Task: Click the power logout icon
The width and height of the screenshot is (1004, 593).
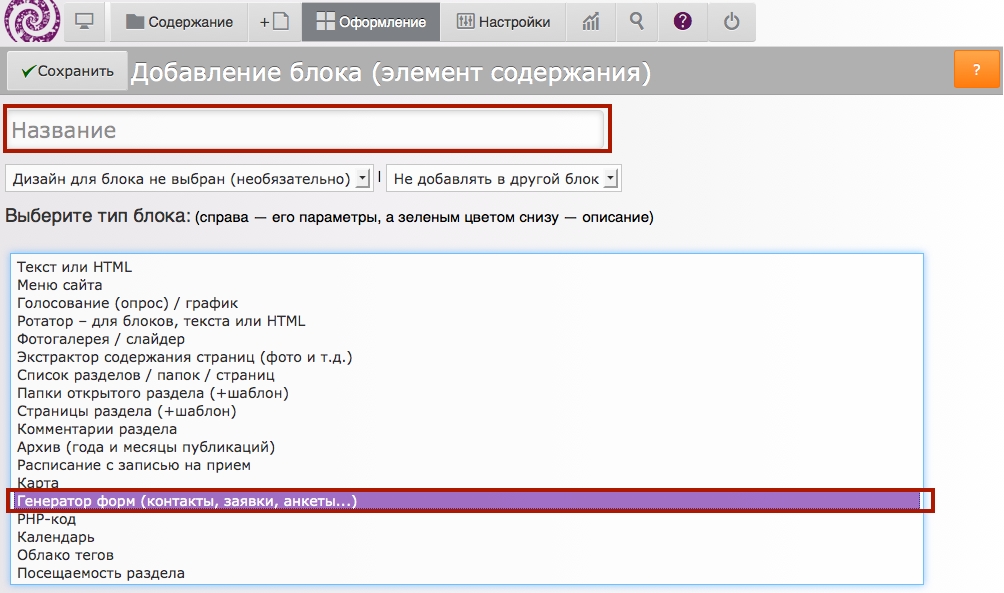Action: [x=731, y=22]
